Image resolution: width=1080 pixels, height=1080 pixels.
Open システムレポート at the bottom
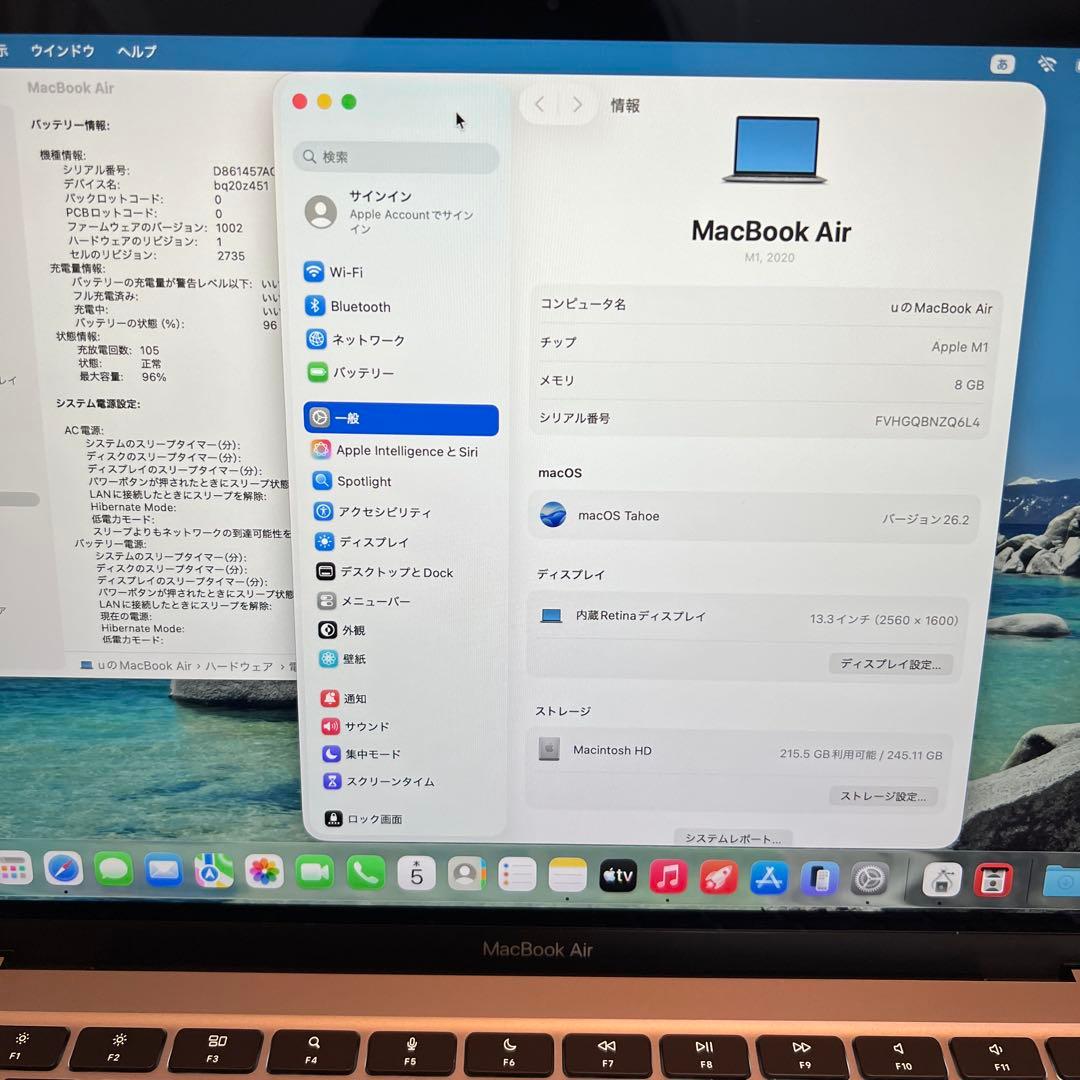point(734,838)
